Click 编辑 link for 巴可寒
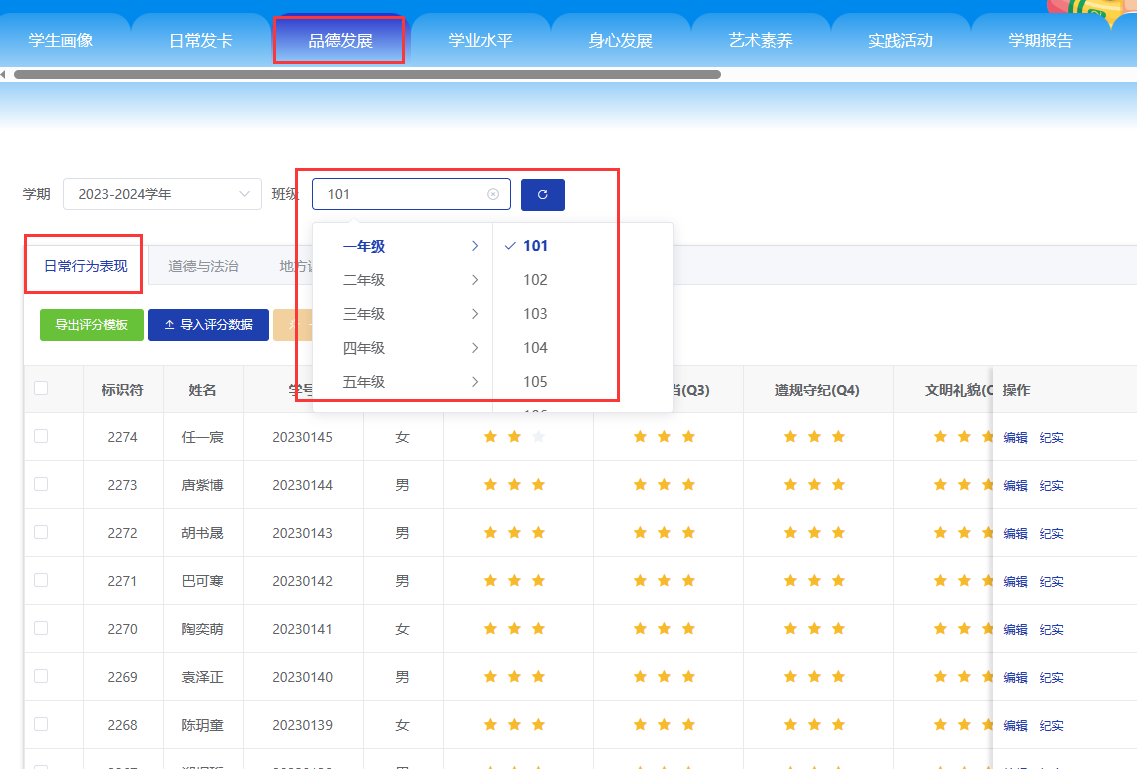1137x769 pixels. 1015,581
